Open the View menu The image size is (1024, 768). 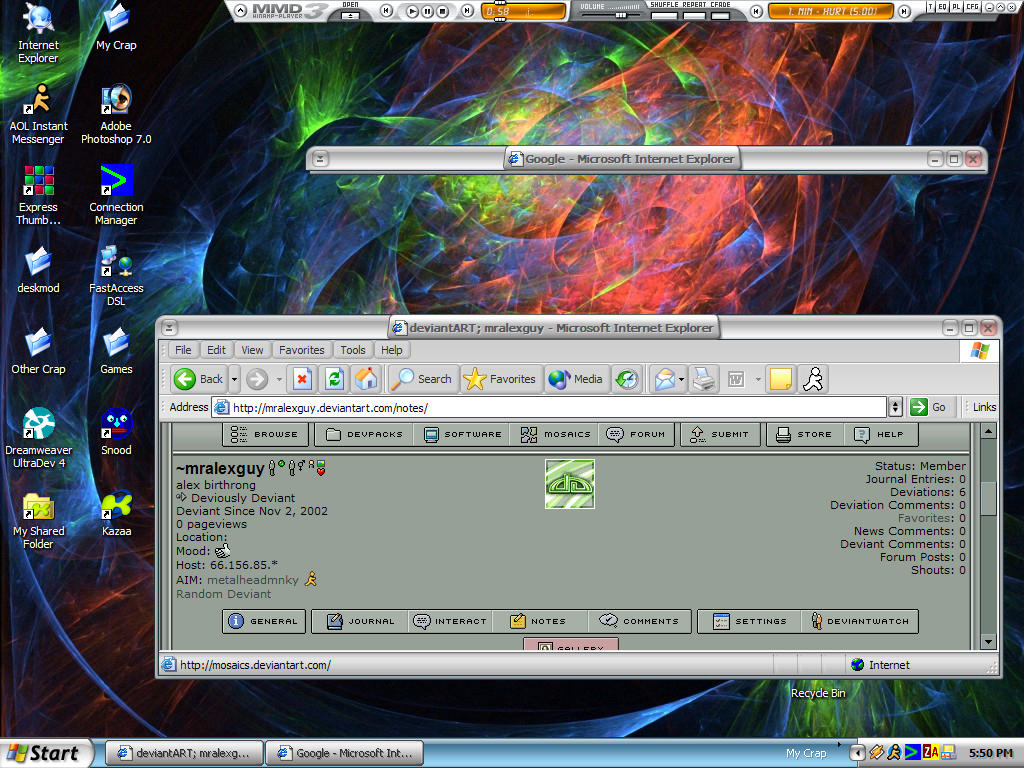[x=252, y=350]
